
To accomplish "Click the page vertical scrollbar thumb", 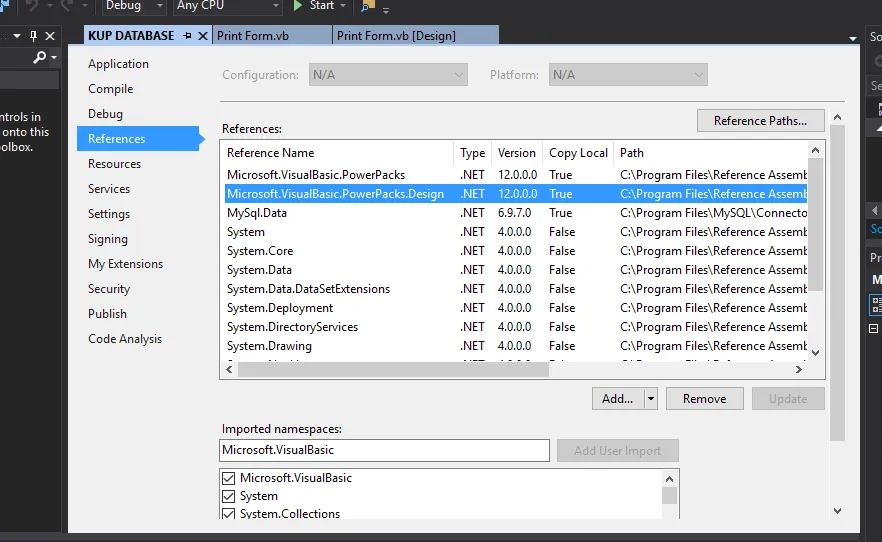I will click(838, 283).
